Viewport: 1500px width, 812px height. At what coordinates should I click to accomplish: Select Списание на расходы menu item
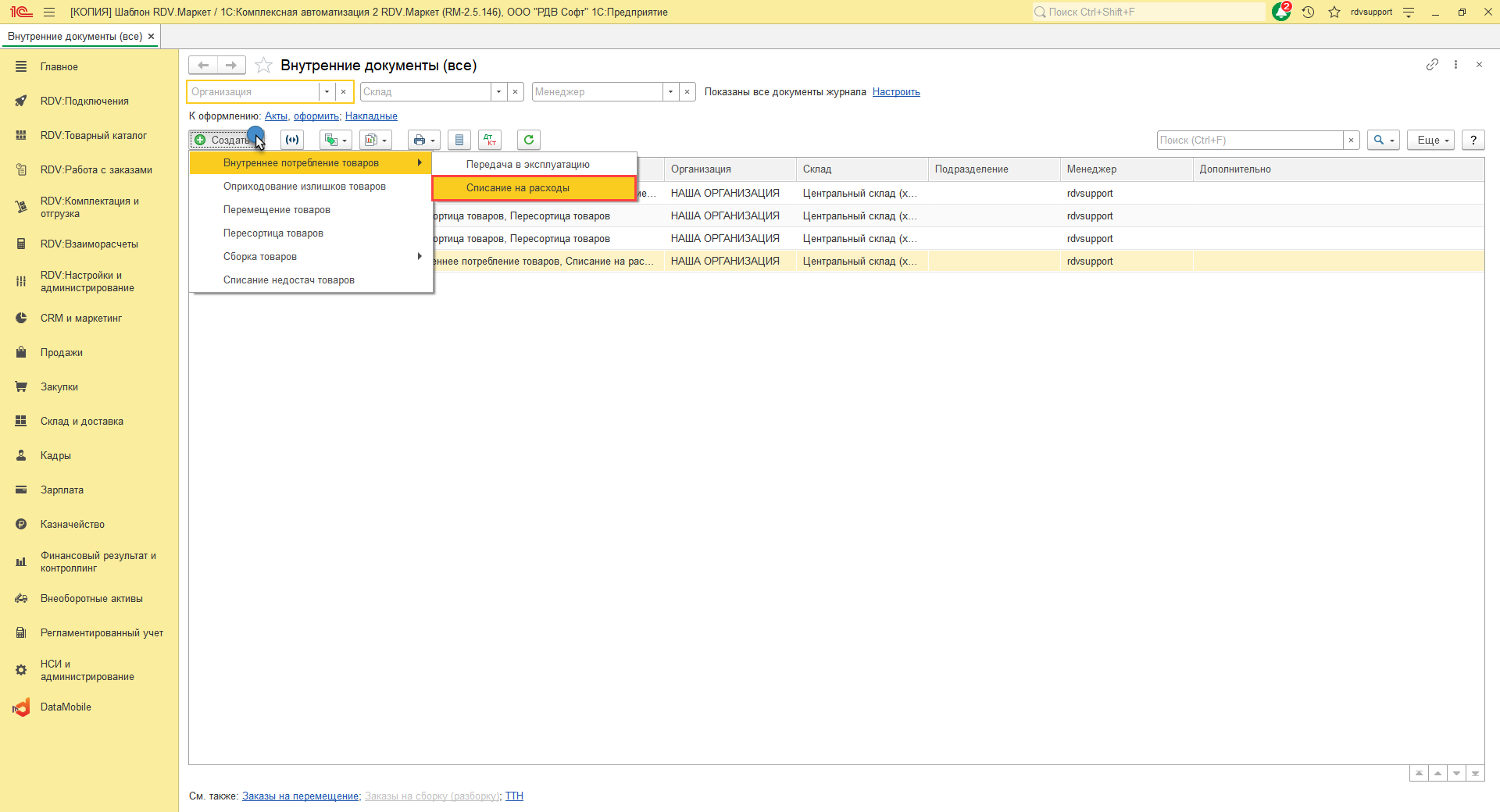pyautogui.click(x=518, y=188)
